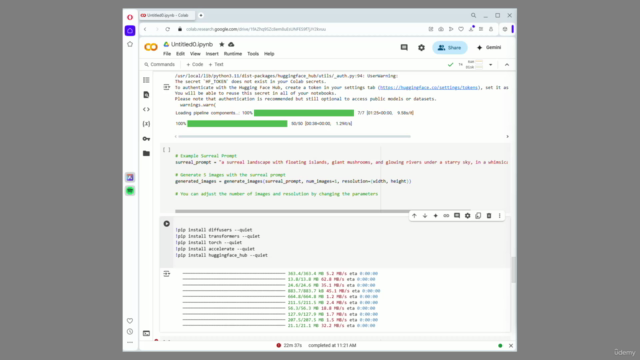The width and height of the screenshot is (640, 360).
Task: Expand the runtime connection dropdown arrow
Action: point(491,64)
